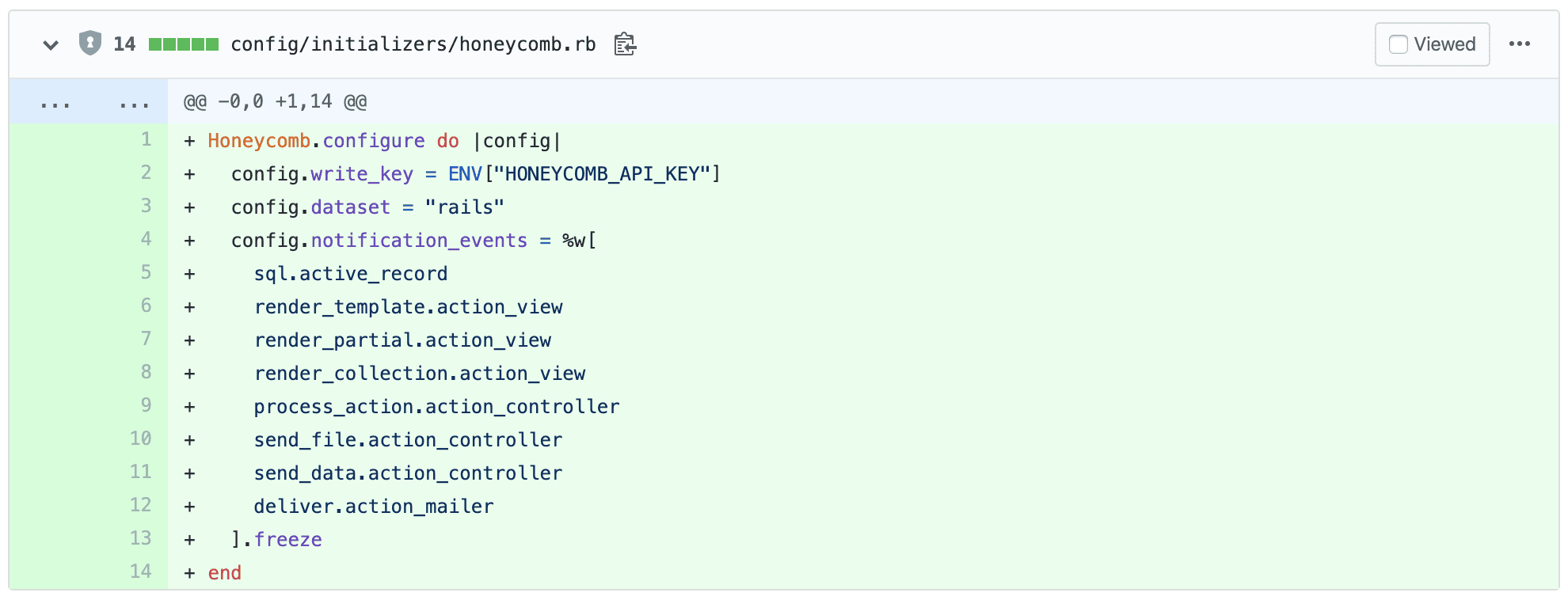Image resolution: width=1568 pixels, height=600 pixels.
Task: Click the changed lines count 14
Action: 124,44
